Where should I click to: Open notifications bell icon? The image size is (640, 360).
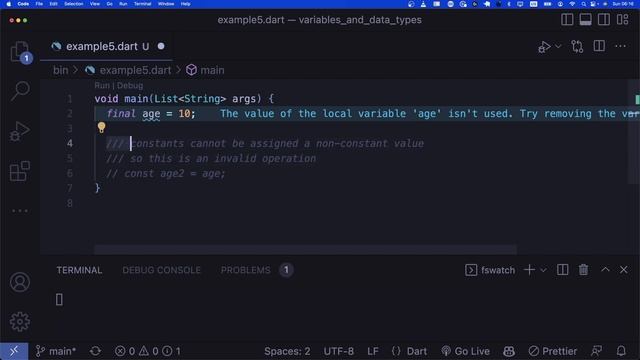pos(621,351)
